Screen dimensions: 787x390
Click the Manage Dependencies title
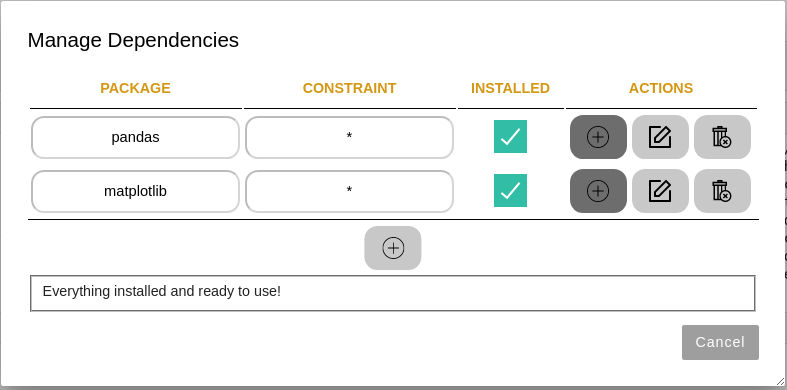[133, 40]
